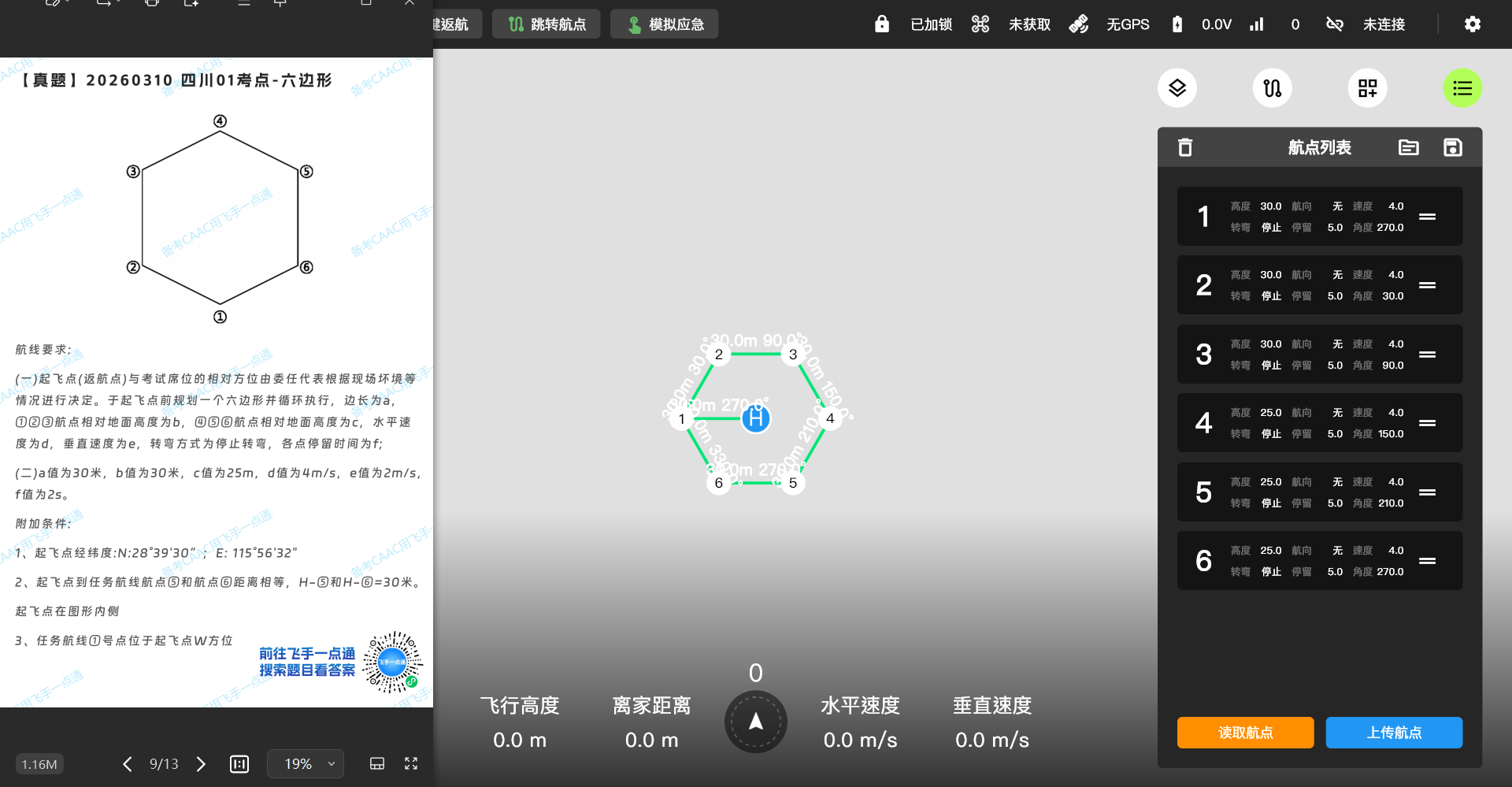Click the route planning round icon
This screenshot has height=787, width=1512.
pos(1272,88)
